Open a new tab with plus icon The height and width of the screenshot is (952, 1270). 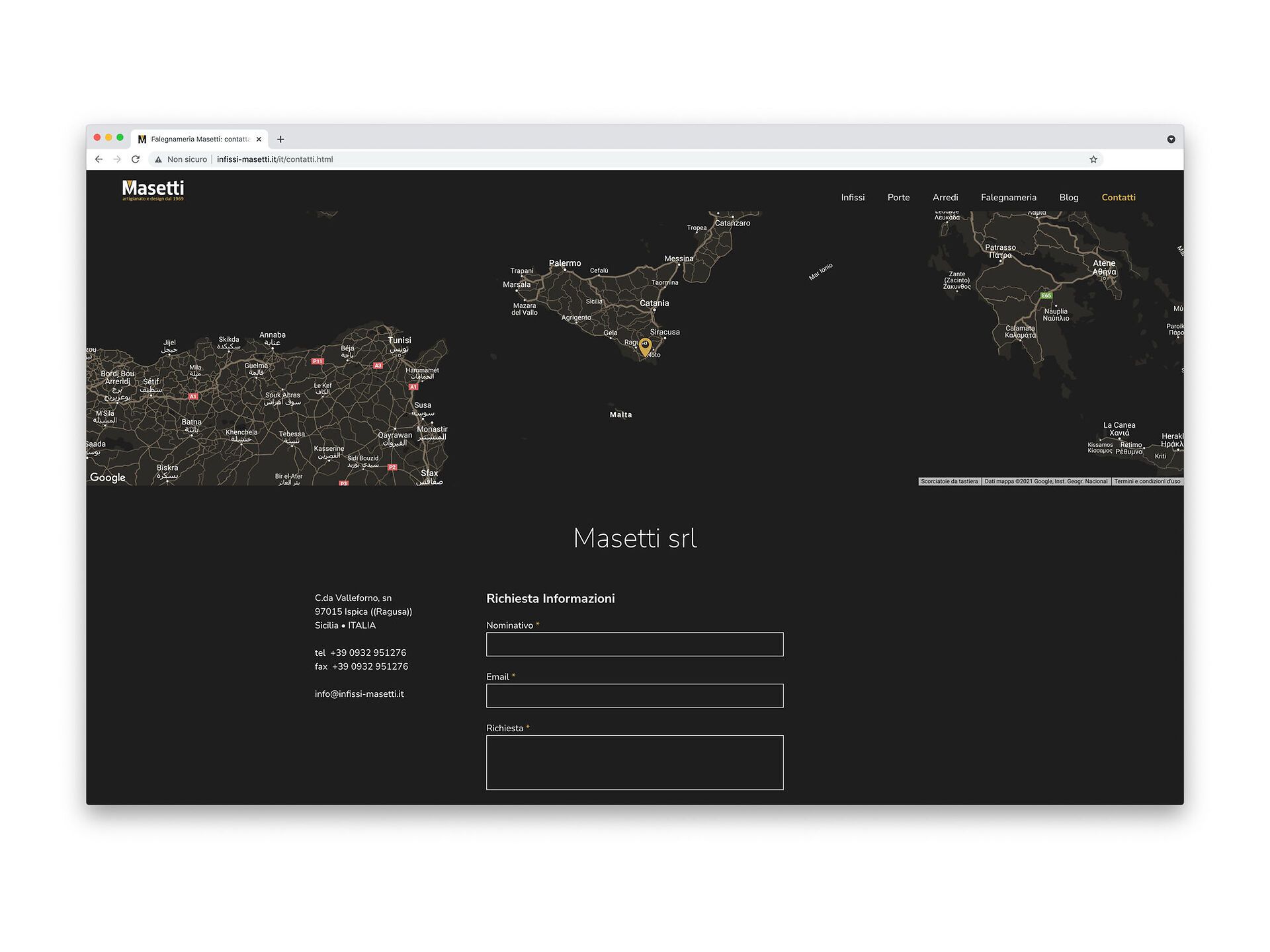[x=280, y=139]
